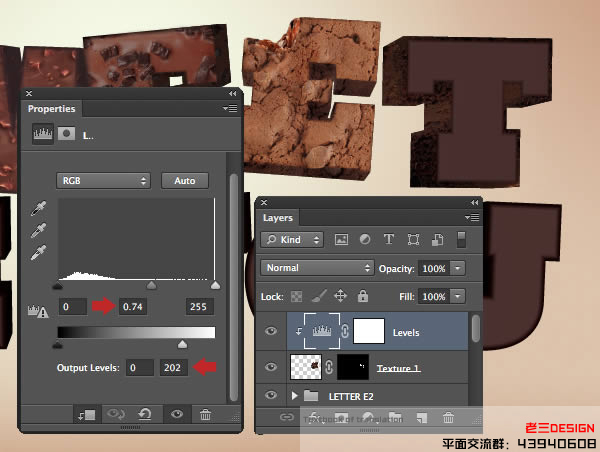
Task: Click the input shadows slider handle
Action: (58, 286)
